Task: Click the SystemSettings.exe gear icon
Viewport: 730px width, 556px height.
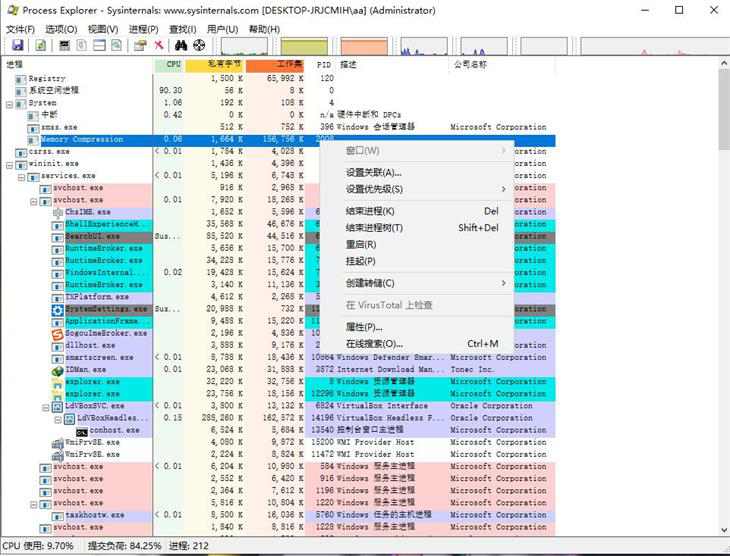Action: (x=57, y=310)
